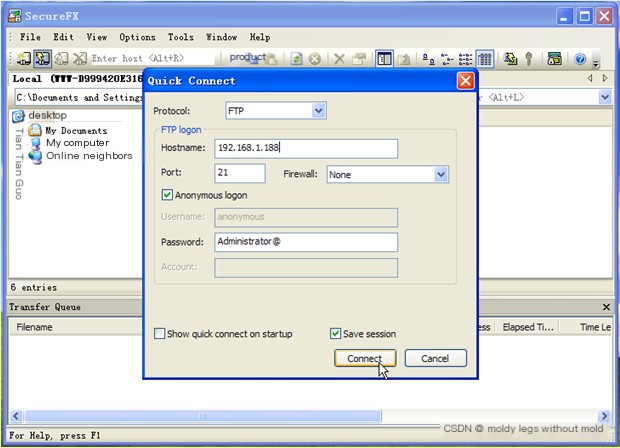Open Help via blue question icon
The height and width of the screenshot is (448, 620).
pos(580,59)
